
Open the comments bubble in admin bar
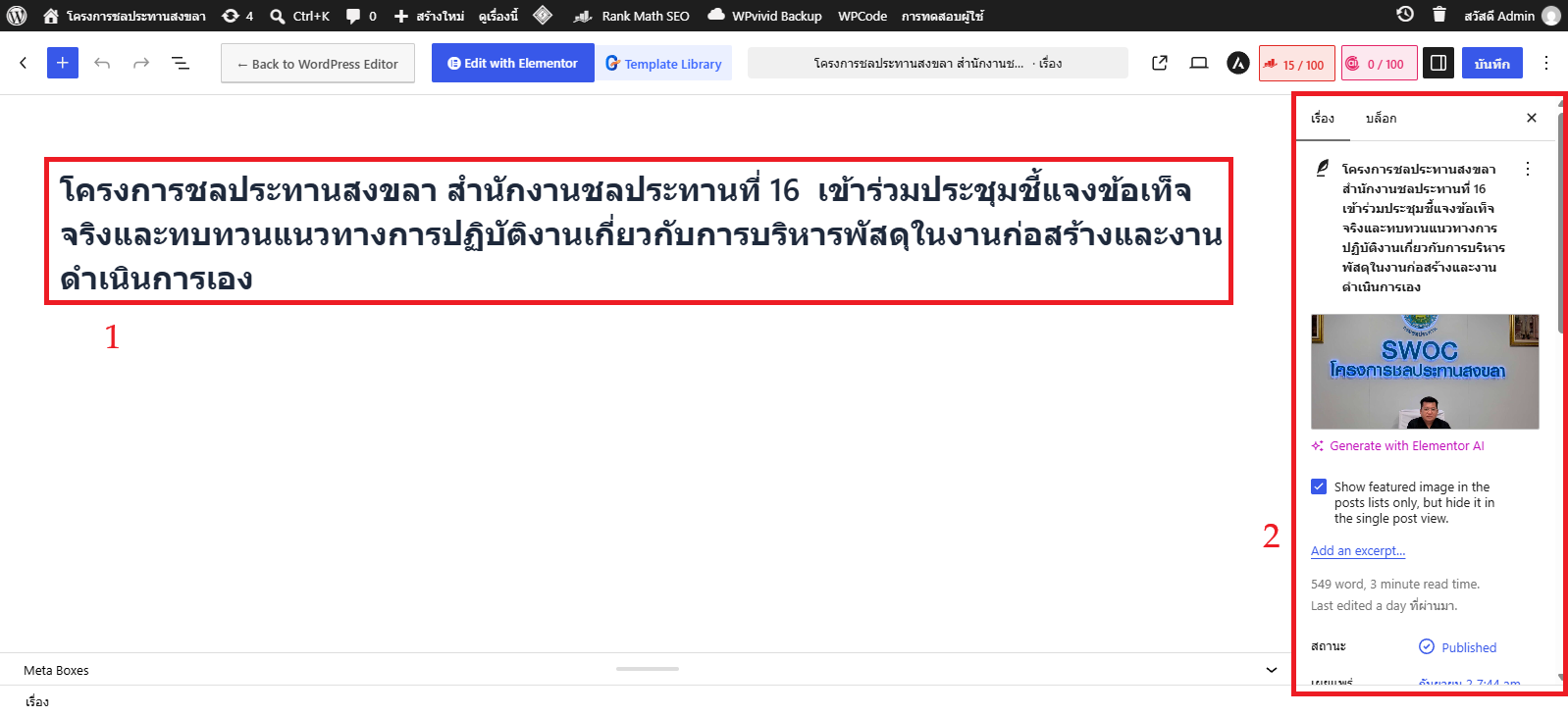pos(361,16)
